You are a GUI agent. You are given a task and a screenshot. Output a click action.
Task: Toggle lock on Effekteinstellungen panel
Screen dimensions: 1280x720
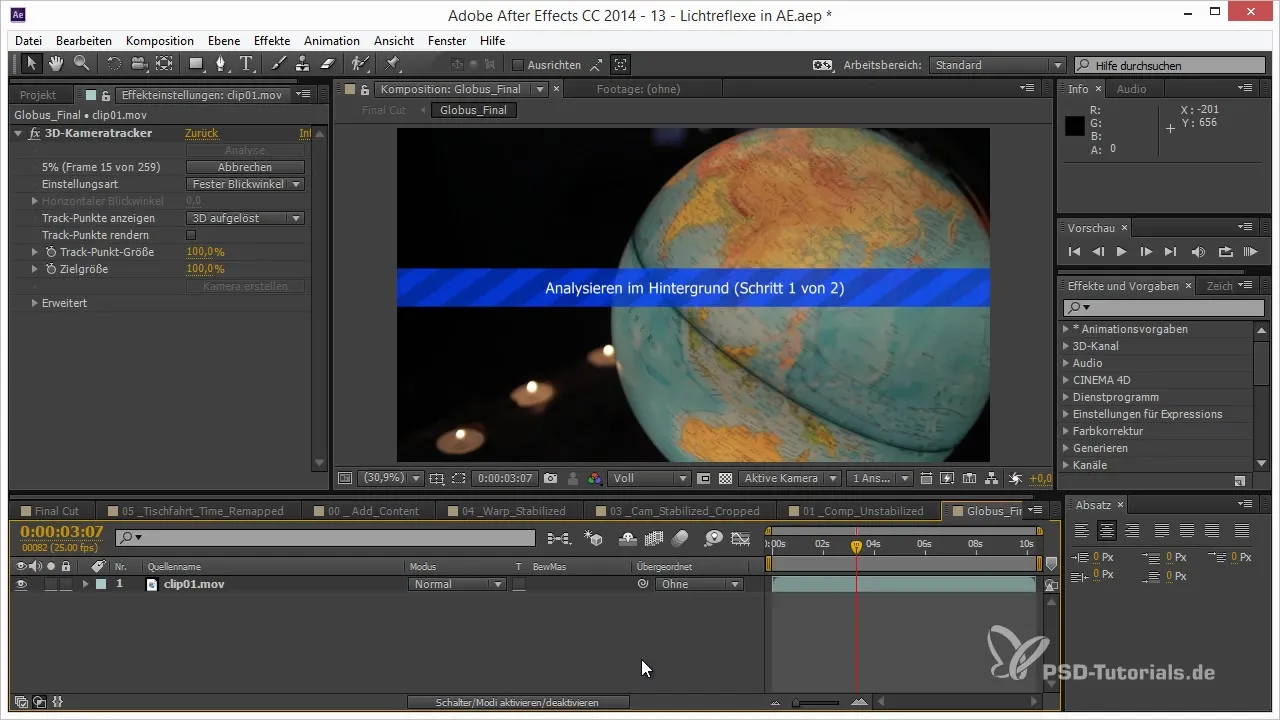click(107, 95)
